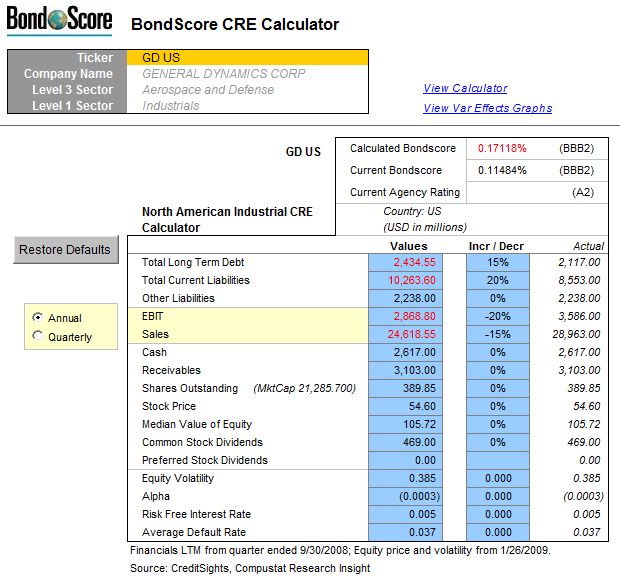Change Stock Price 0% increment field

[x=498, y=406]
